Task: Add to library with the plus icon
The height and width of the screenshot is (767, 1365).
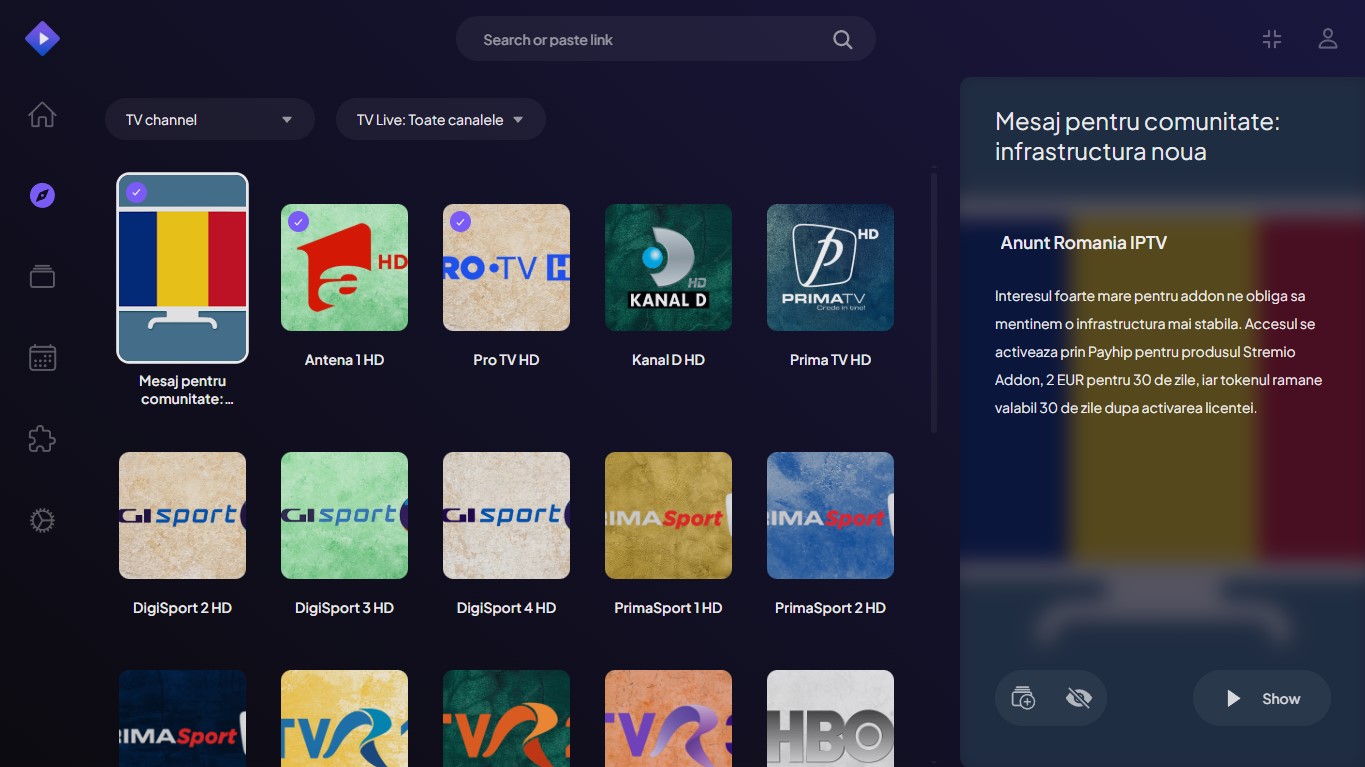Action: tap(1023, 698)
